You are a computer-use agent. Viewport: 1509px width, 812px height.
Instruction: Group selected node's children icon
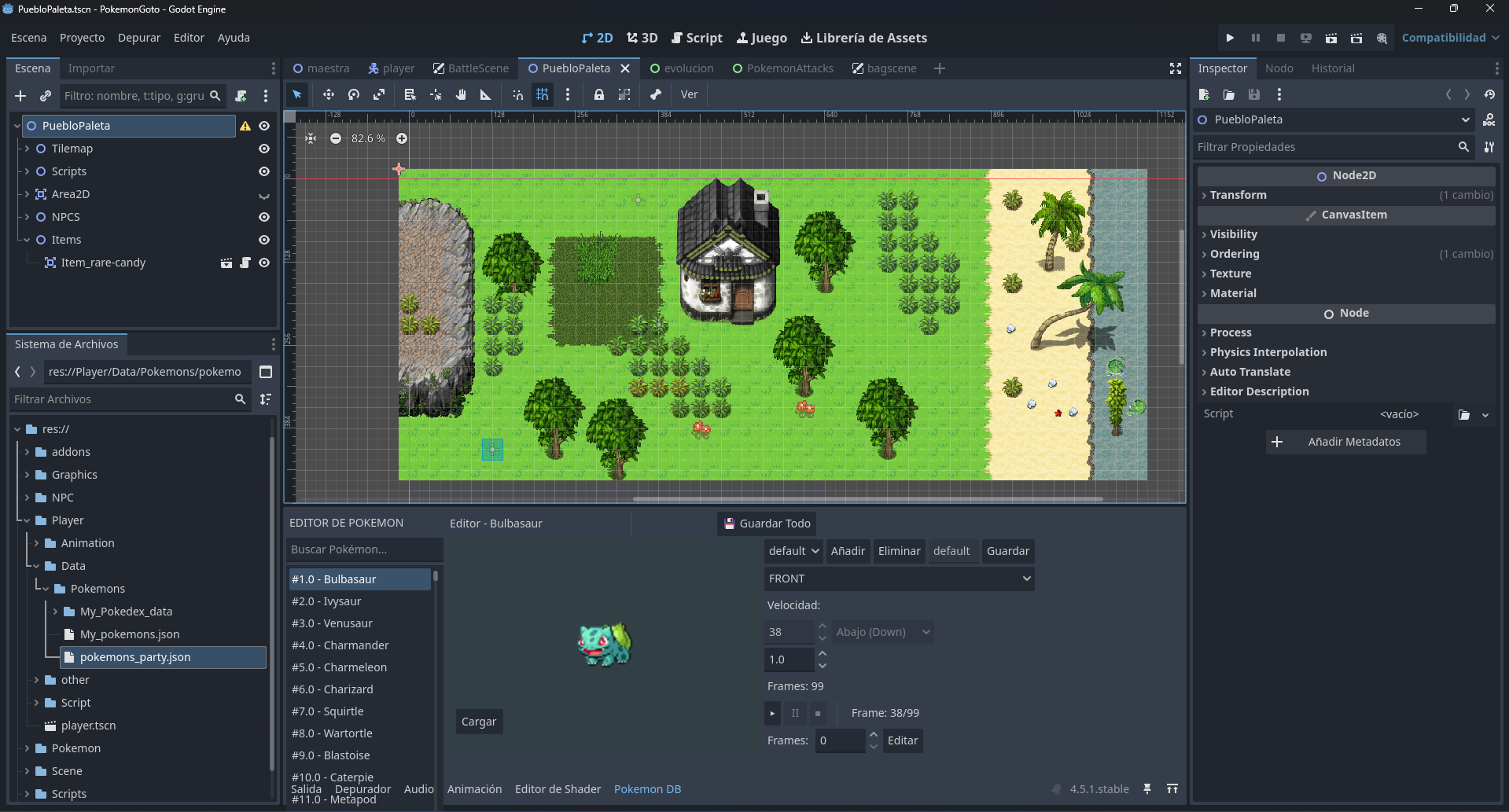pos(624,94)
